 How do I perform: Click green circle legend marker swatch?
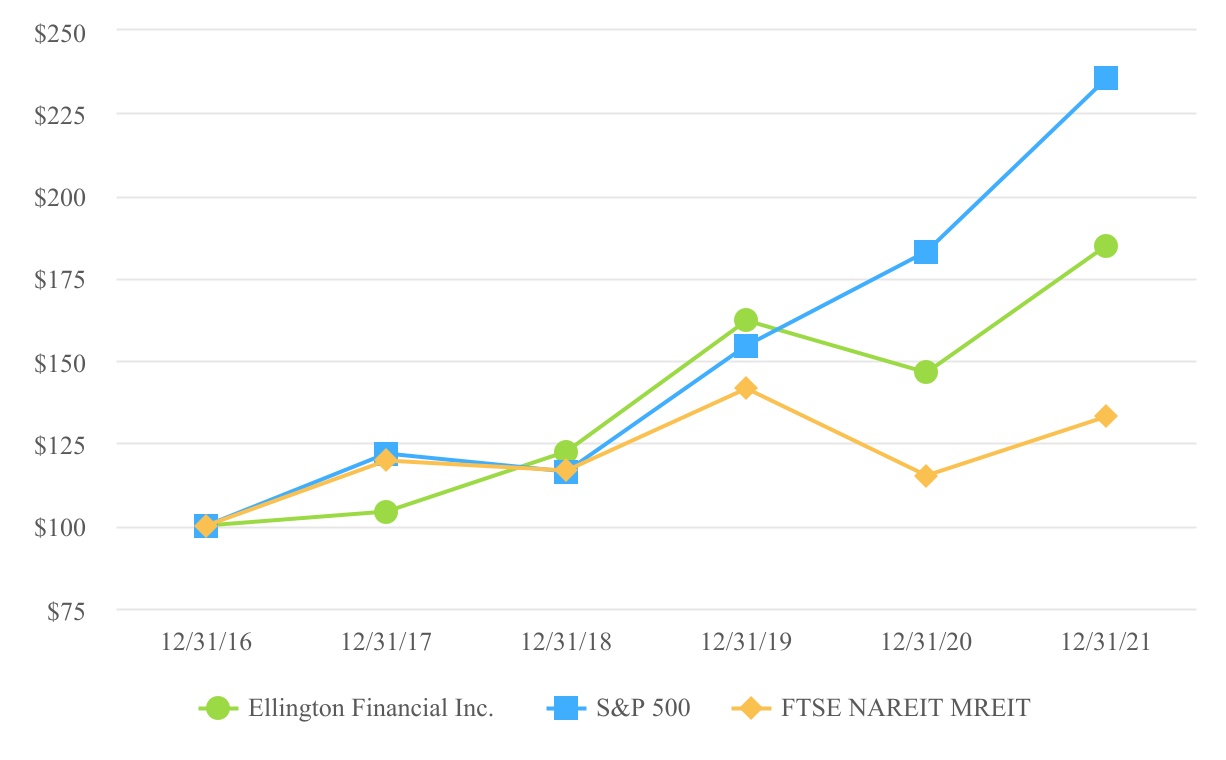[219, 708]
